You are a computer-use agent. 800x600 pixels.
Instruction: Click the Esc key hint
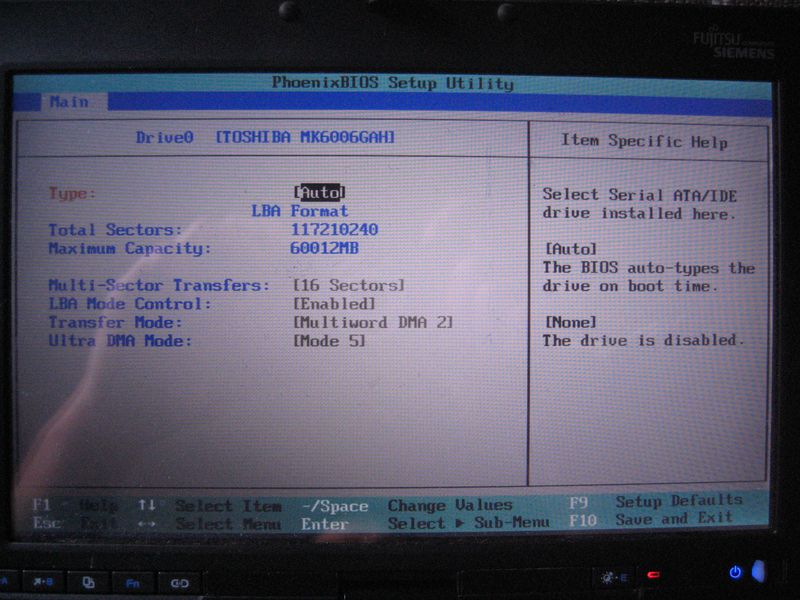(47, 523)
